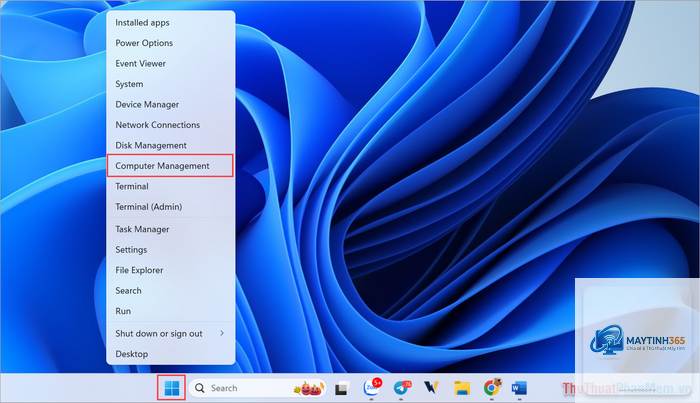Viewport: 700px width, 403px height.
Task: Open Microsoft Word from the taskbar
Action: tap(519, 388)
